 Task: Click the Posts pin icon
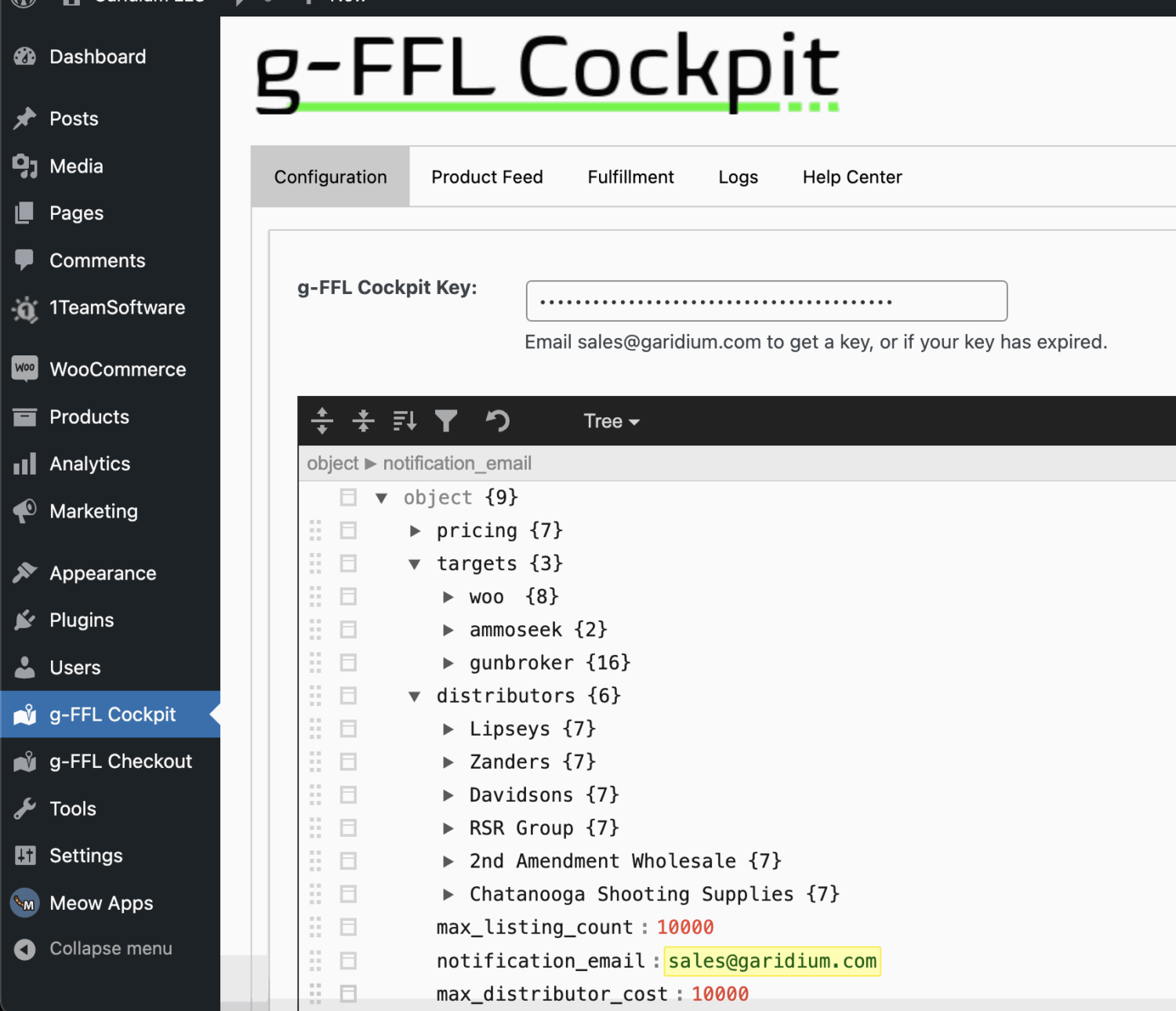pyautogui.click(x=25, y=118)
